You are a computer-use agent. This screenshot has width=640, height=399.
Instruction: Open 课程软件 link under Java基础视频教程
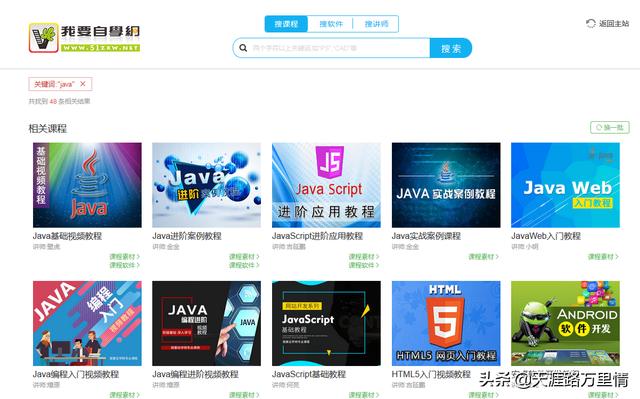(124, 265)
